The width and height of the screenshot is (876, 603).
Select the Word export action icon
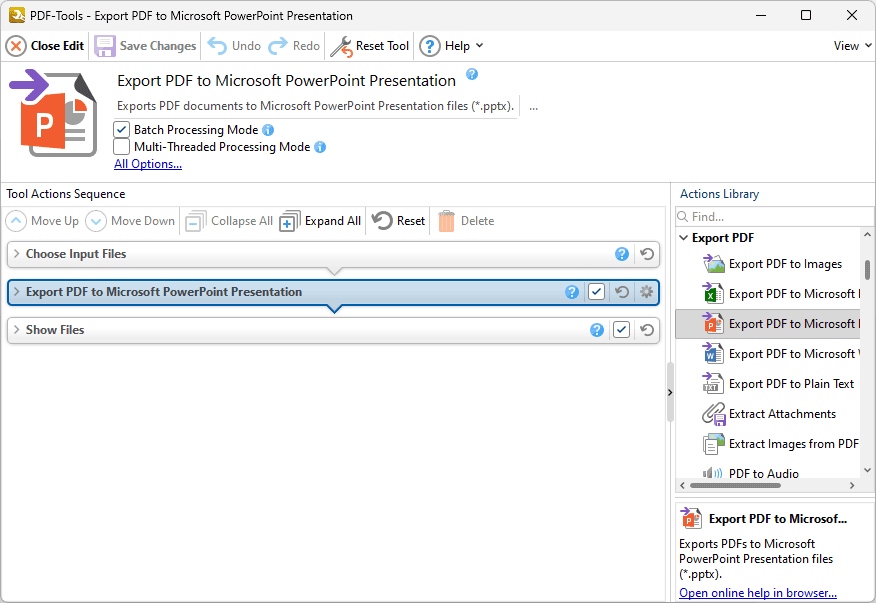pos(713,354)
